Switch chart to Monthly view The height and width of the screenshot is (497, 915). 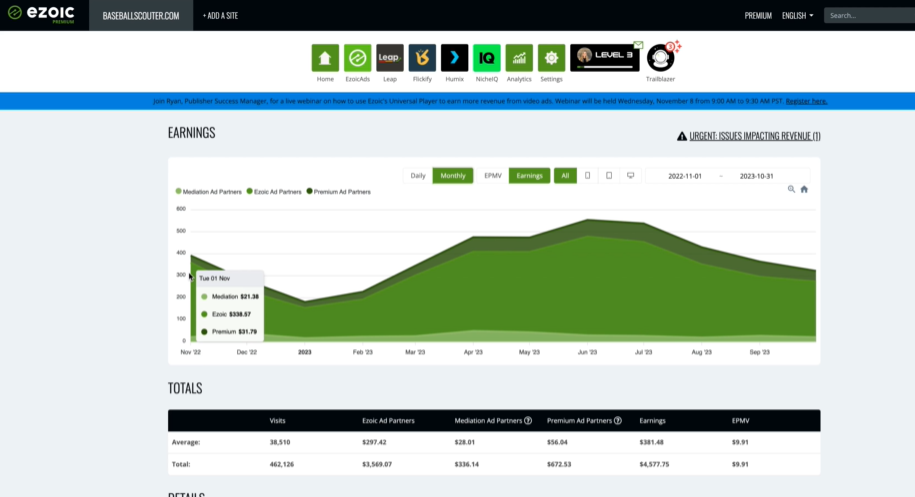pyautogui.click(x=453, y=176)
